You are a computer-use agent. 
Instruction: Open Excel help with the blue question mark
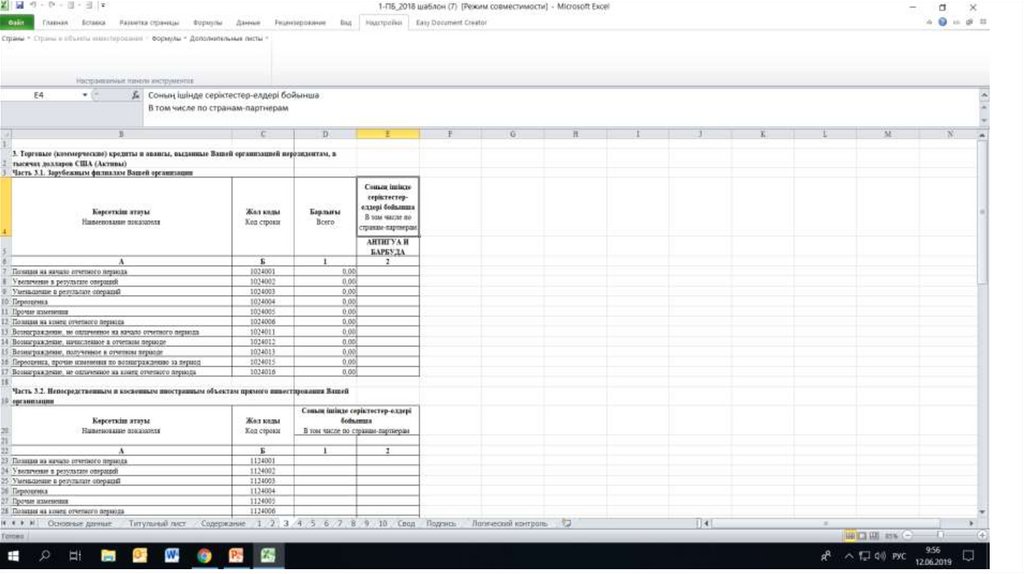coord(942,22)
